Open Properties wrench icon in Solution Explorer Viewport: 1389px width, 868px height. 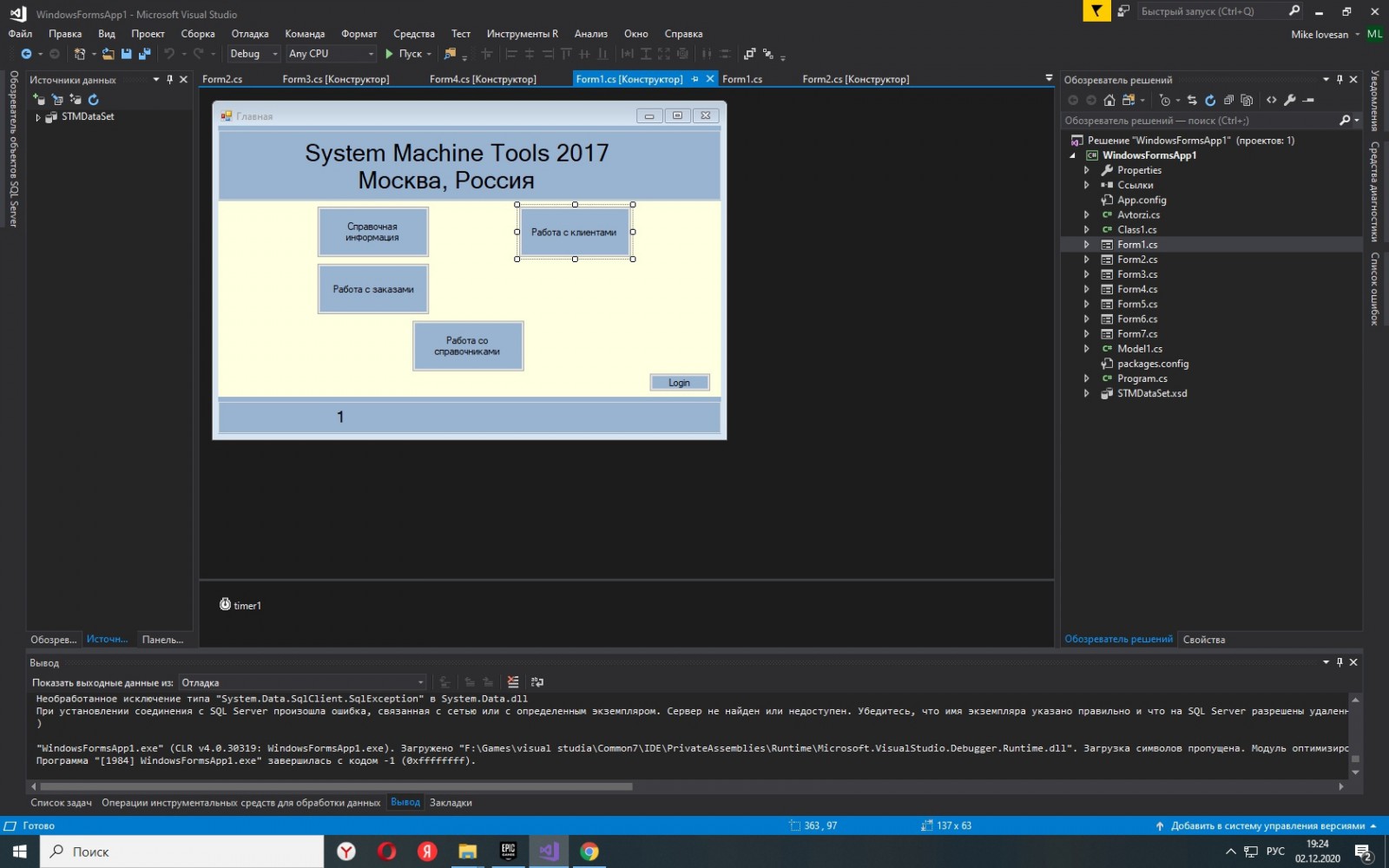[1290, 100]
